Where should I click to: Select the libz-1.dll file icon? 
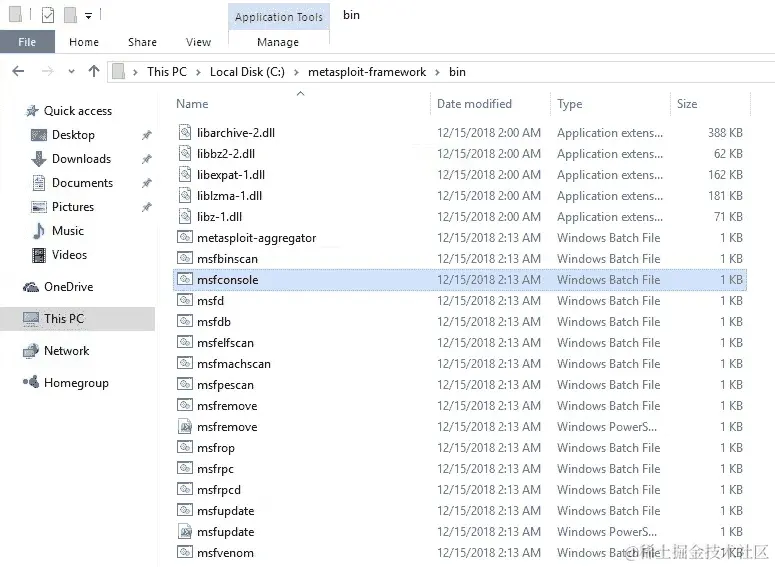click(185, 217)
